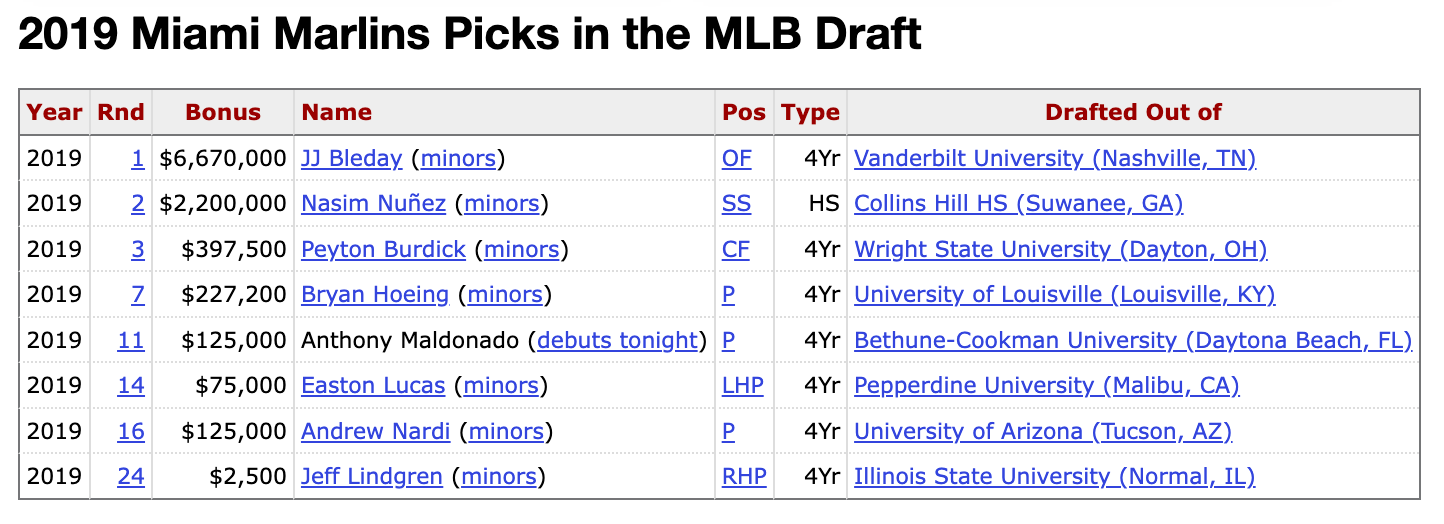Click the SS position link
Image resolution: width=1444 pixels, height=524 pixels.
(736, 204)
